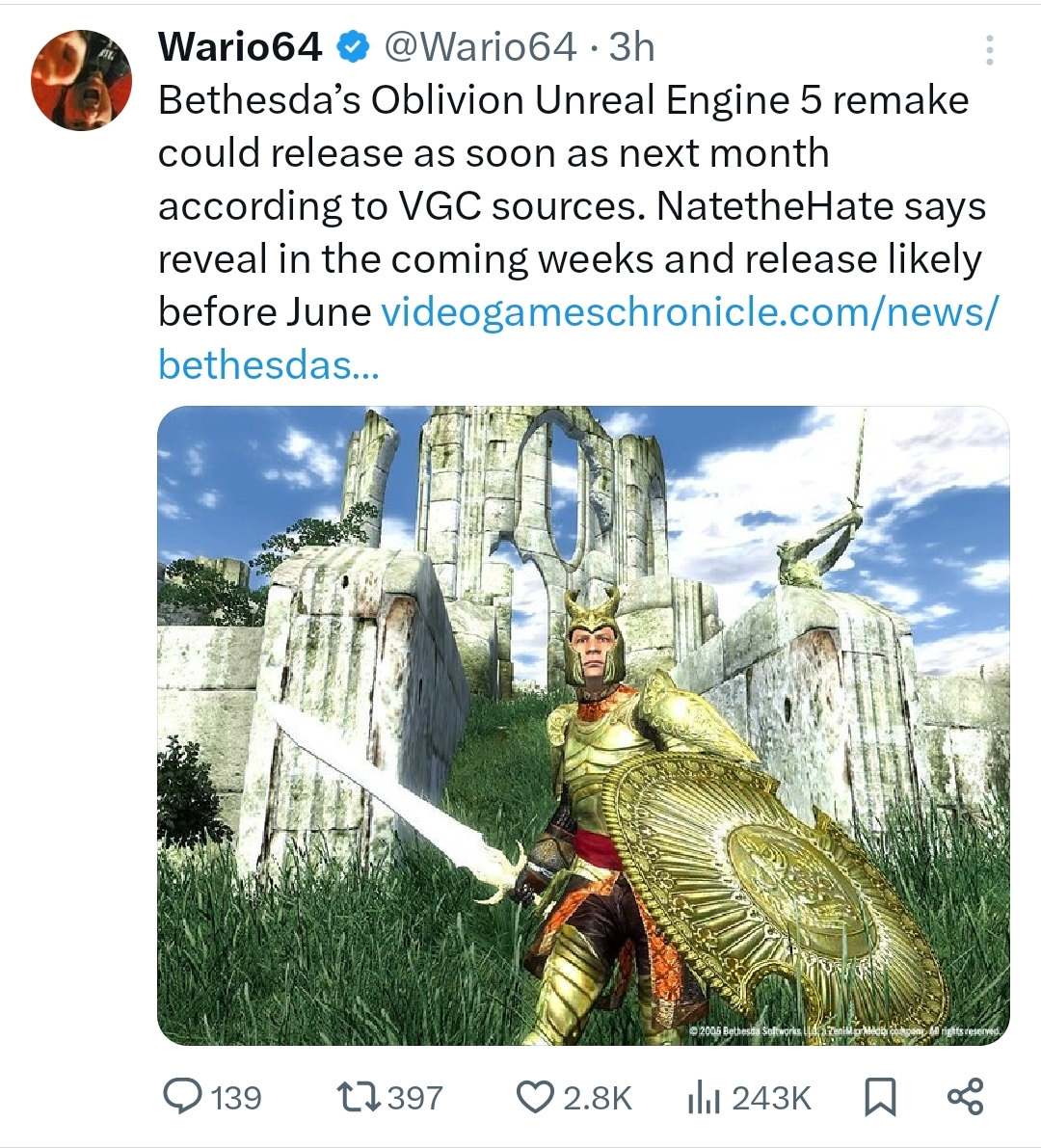Open Wario64's profile avatar
The image size is (1041, 1148).
[81, 81]
